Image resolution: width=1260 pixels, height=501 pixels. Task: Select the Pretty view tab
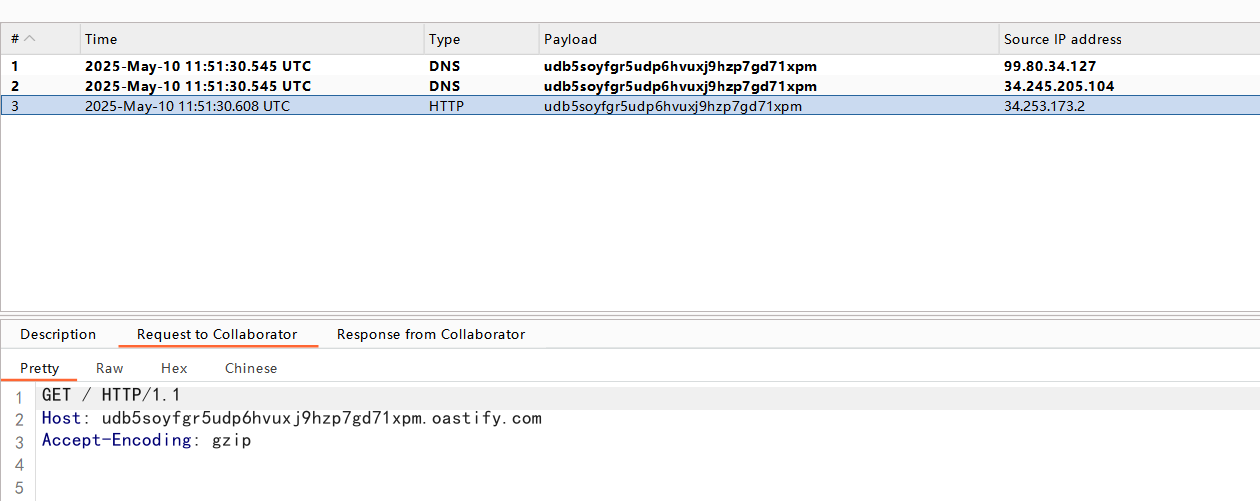[x=40, y=368]
